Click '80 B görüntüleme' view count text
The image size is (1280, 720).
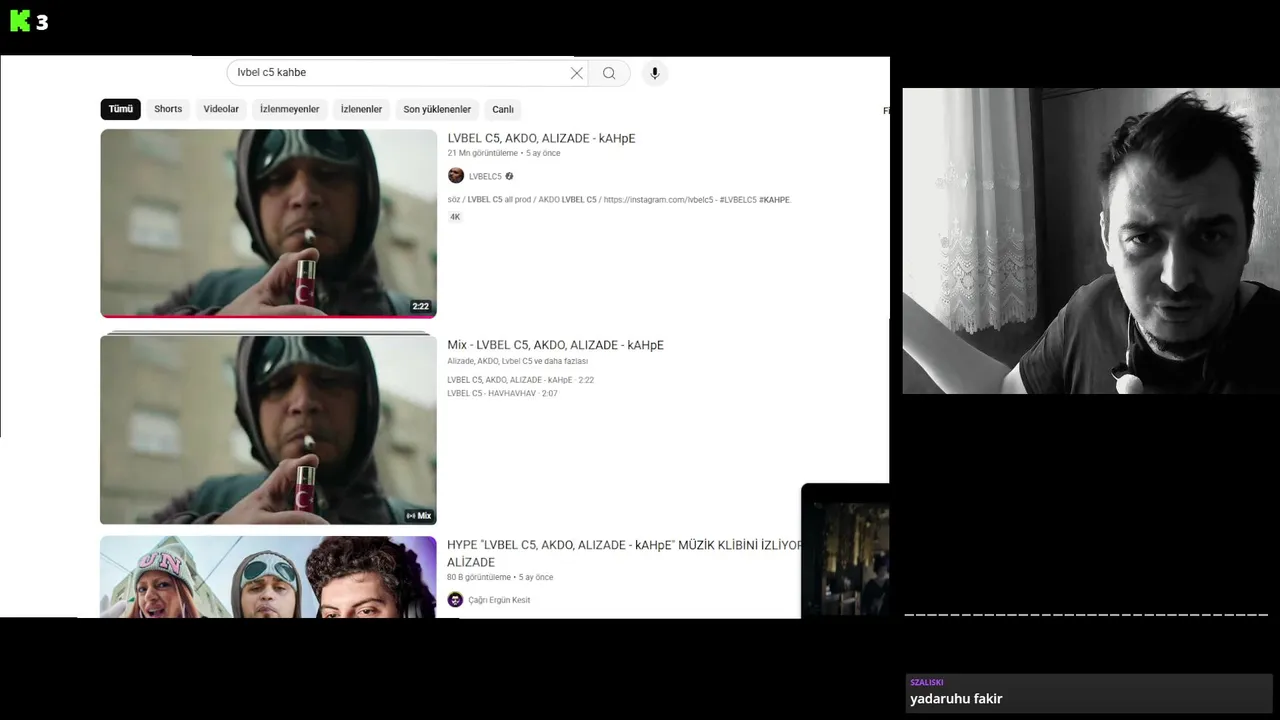(x=478, y=577)
